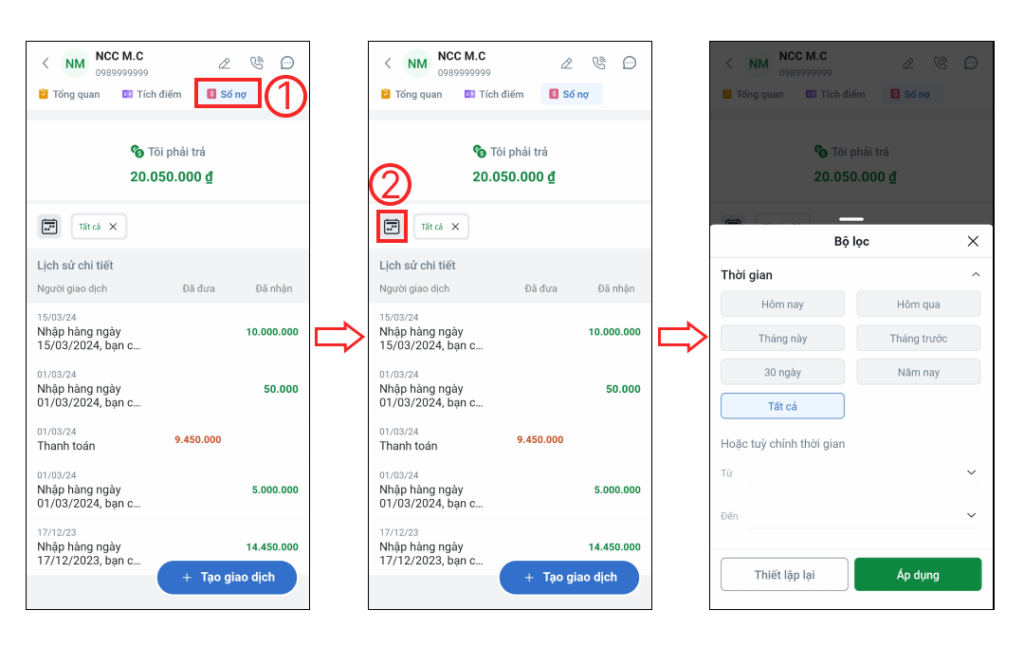Open the 'Thanh toán' transaction row in the leftmost screen

pyautogui.click(x=168, y=439)
